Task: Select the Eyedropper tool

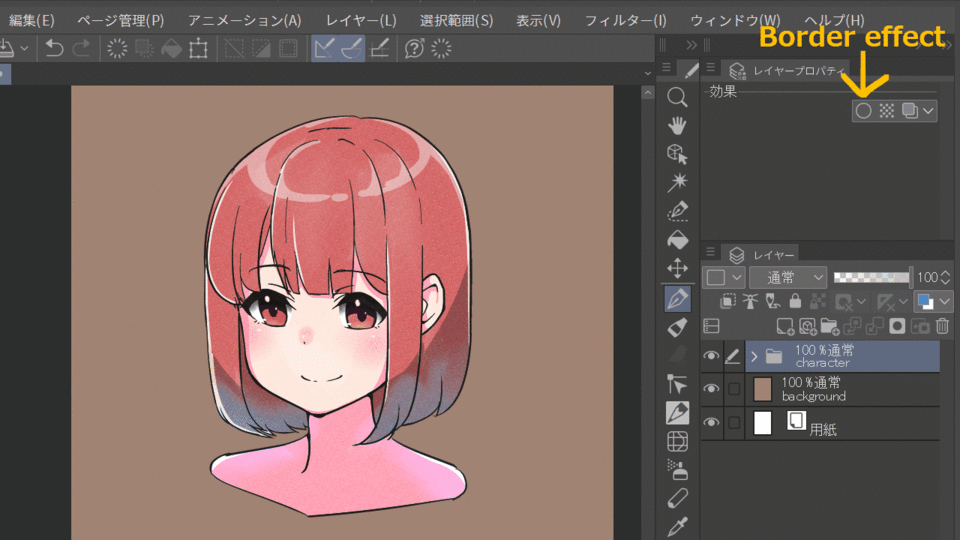Action: (677, 525)
